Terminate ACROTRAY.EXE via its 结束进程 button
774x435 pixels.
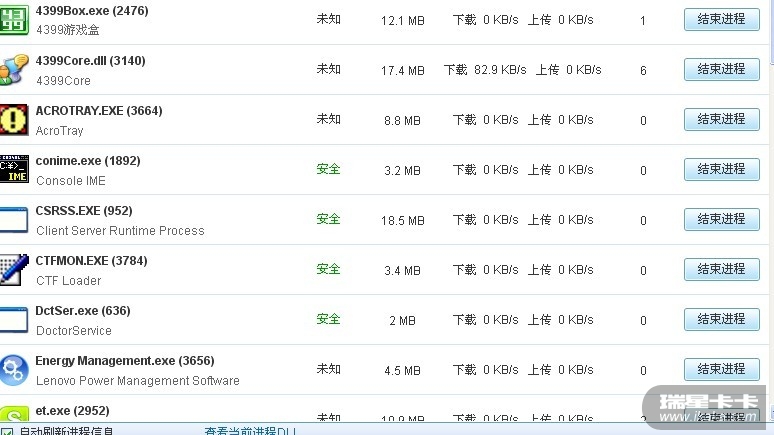click(x=721, y=119)
